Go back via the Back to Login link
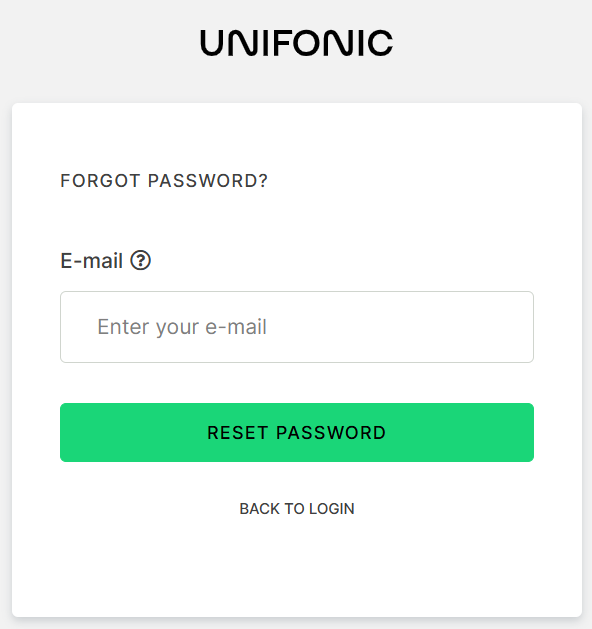Viewport: 592px width, 629px height. 297,509
